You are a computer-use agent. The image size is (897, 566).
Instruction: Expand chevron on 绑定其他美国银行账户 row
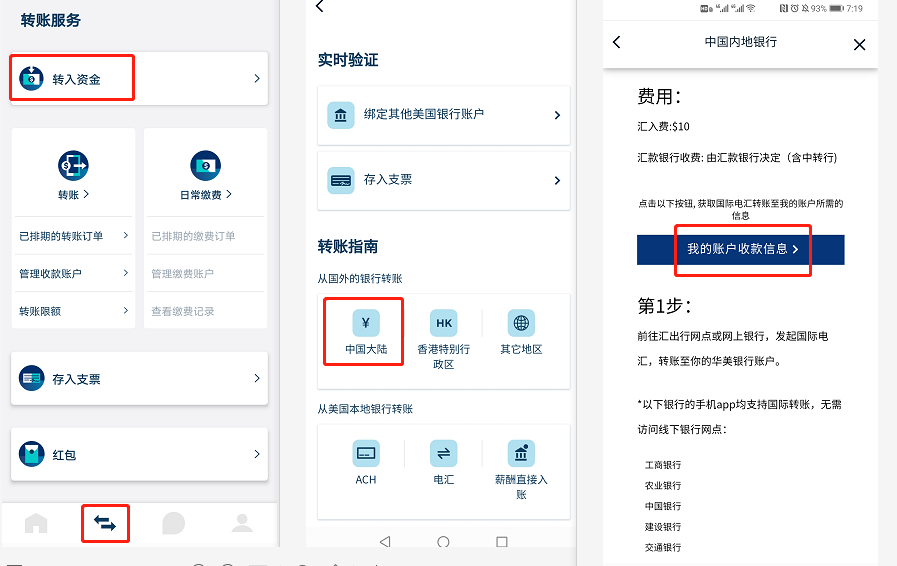click(557, 115)
